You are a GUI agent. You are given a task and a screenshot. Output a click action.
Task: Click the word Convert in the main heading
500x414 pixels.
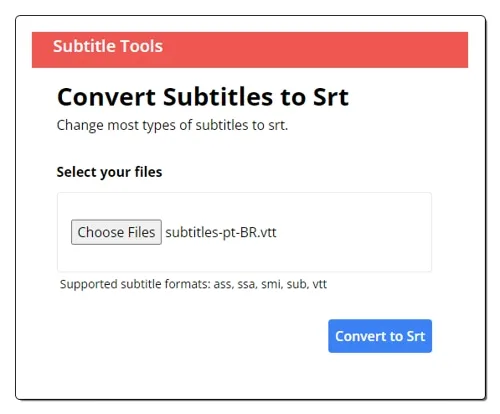pyautogui.click(x=106, y=97)
